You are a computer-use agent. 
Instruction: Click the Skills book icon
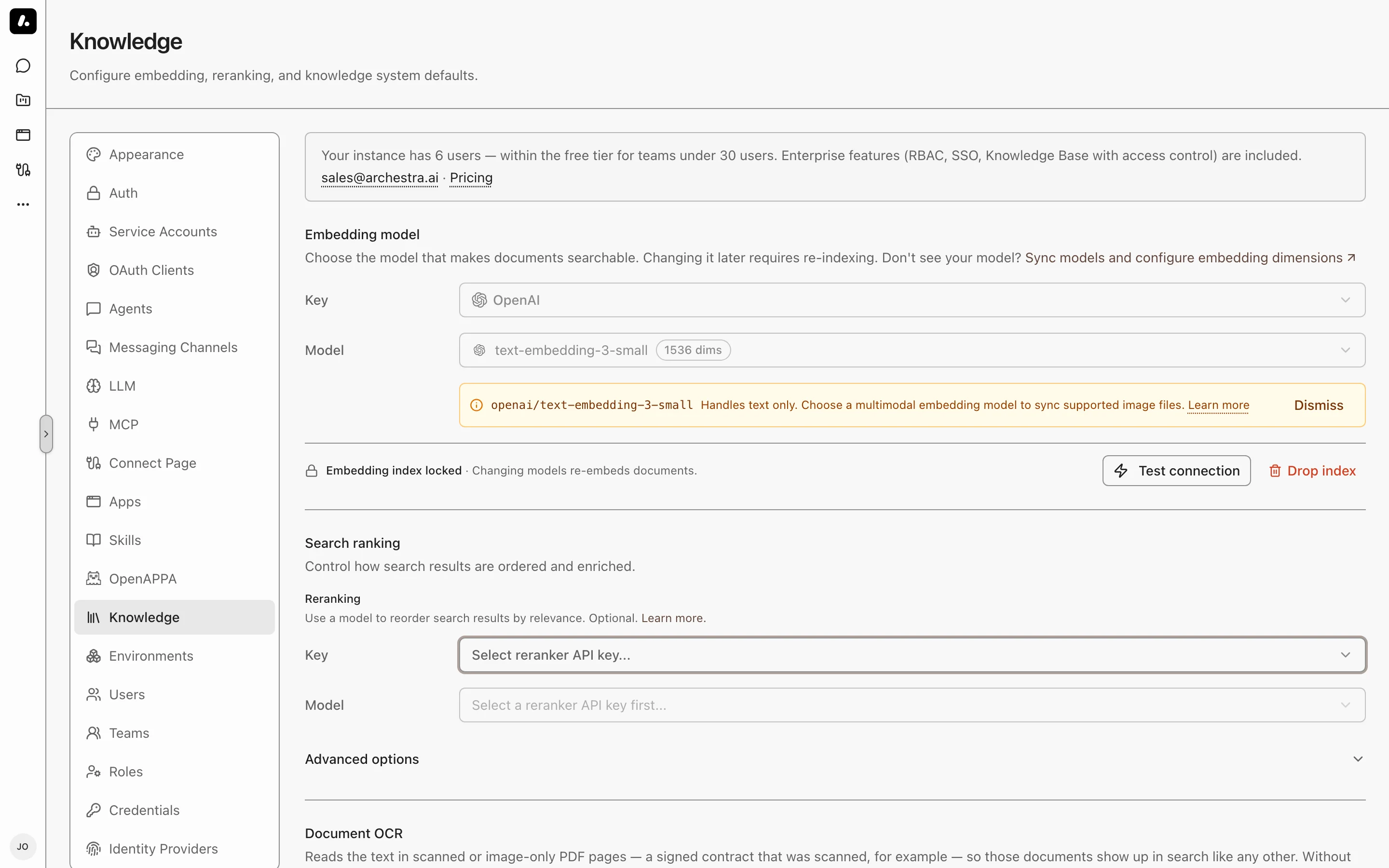pos(94,540)
